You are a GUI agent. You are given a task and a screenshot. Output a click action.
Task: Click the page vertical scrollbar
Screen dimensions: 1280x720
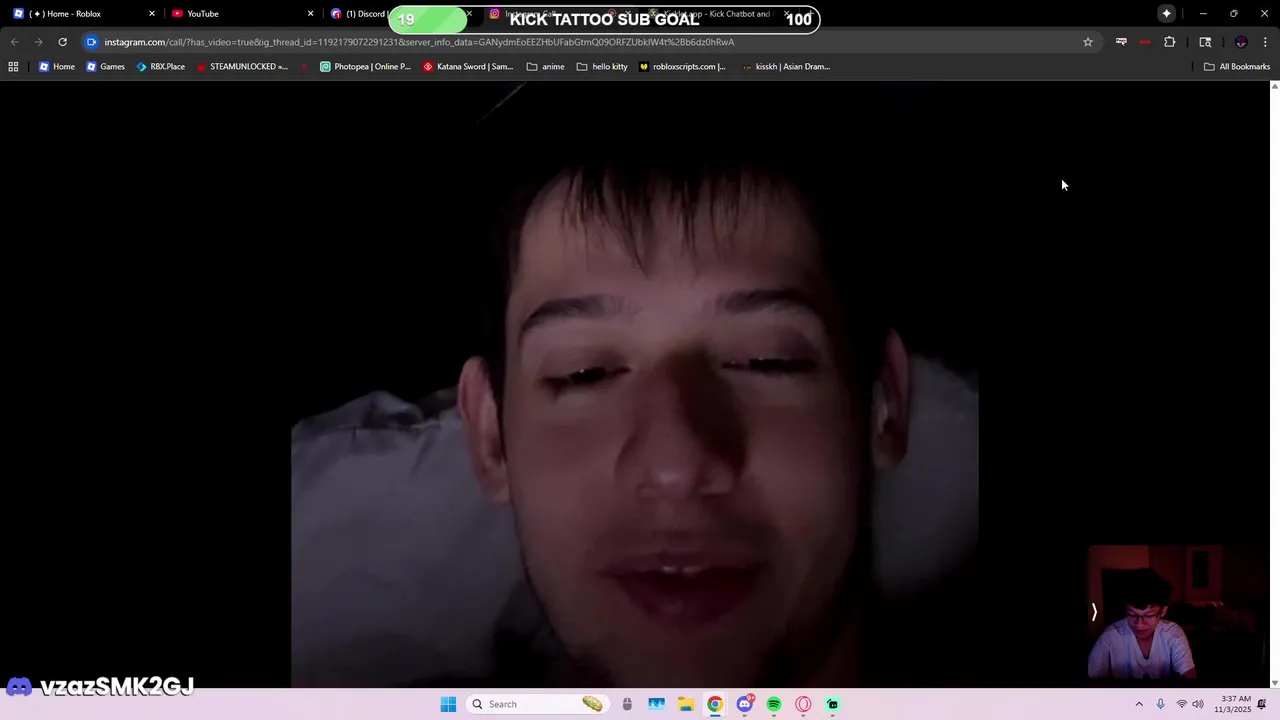point(1274,384)
